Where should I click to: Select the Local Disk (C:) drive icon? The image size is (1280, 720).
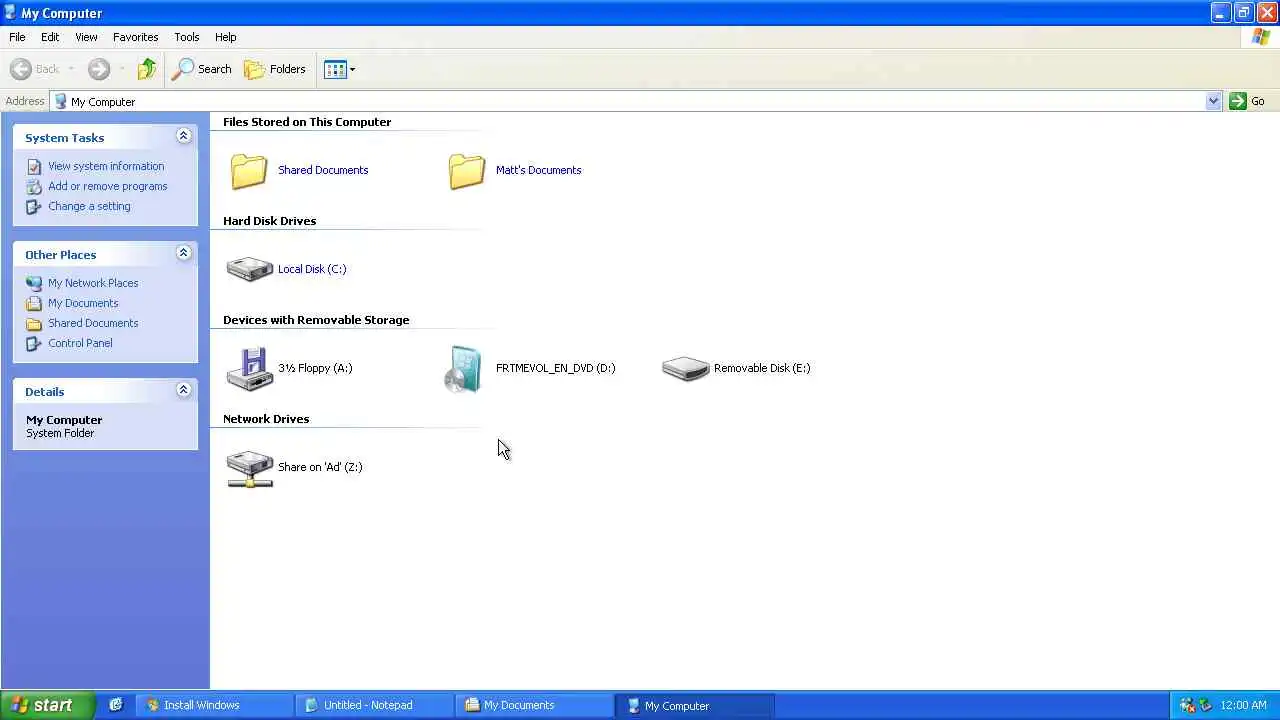tap(250, 269)
